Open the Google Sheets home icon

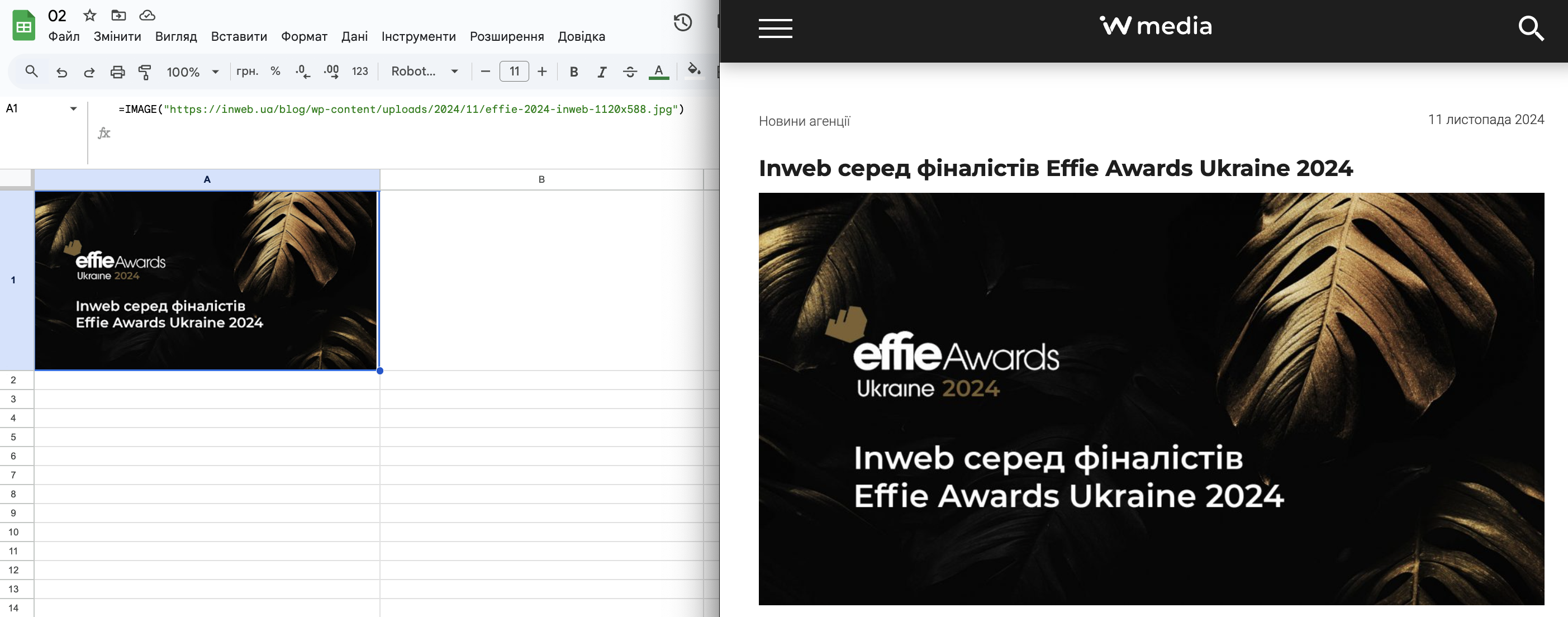pos(23,26)
